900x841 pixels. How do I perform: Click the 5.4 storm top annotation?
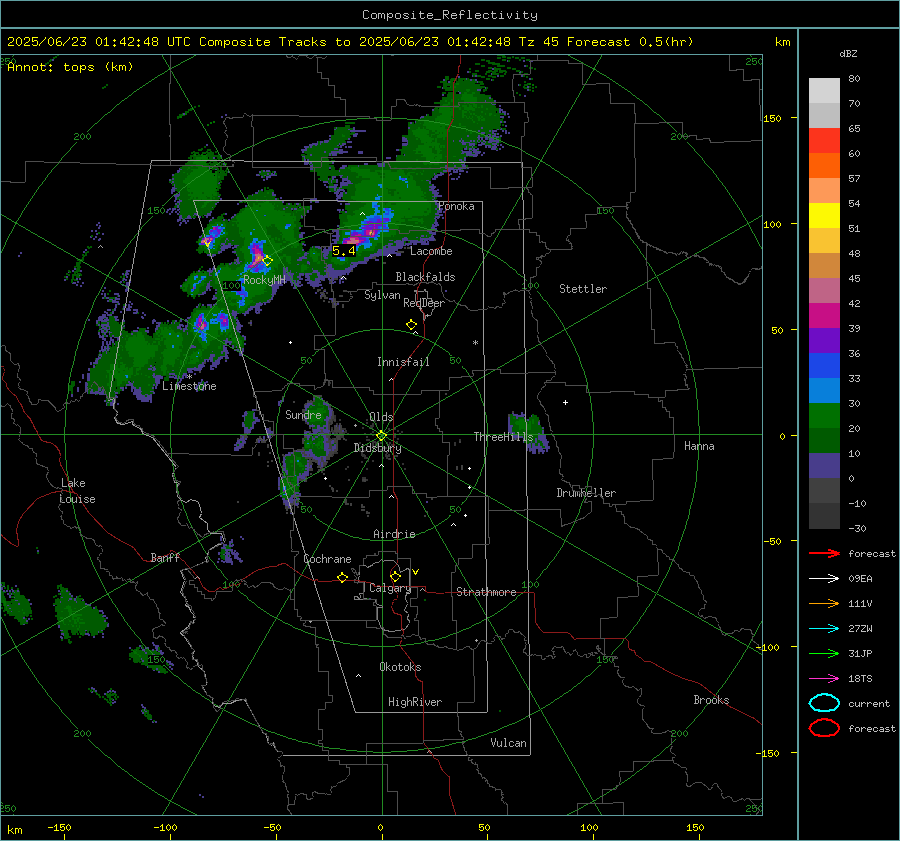coord(344,251)
